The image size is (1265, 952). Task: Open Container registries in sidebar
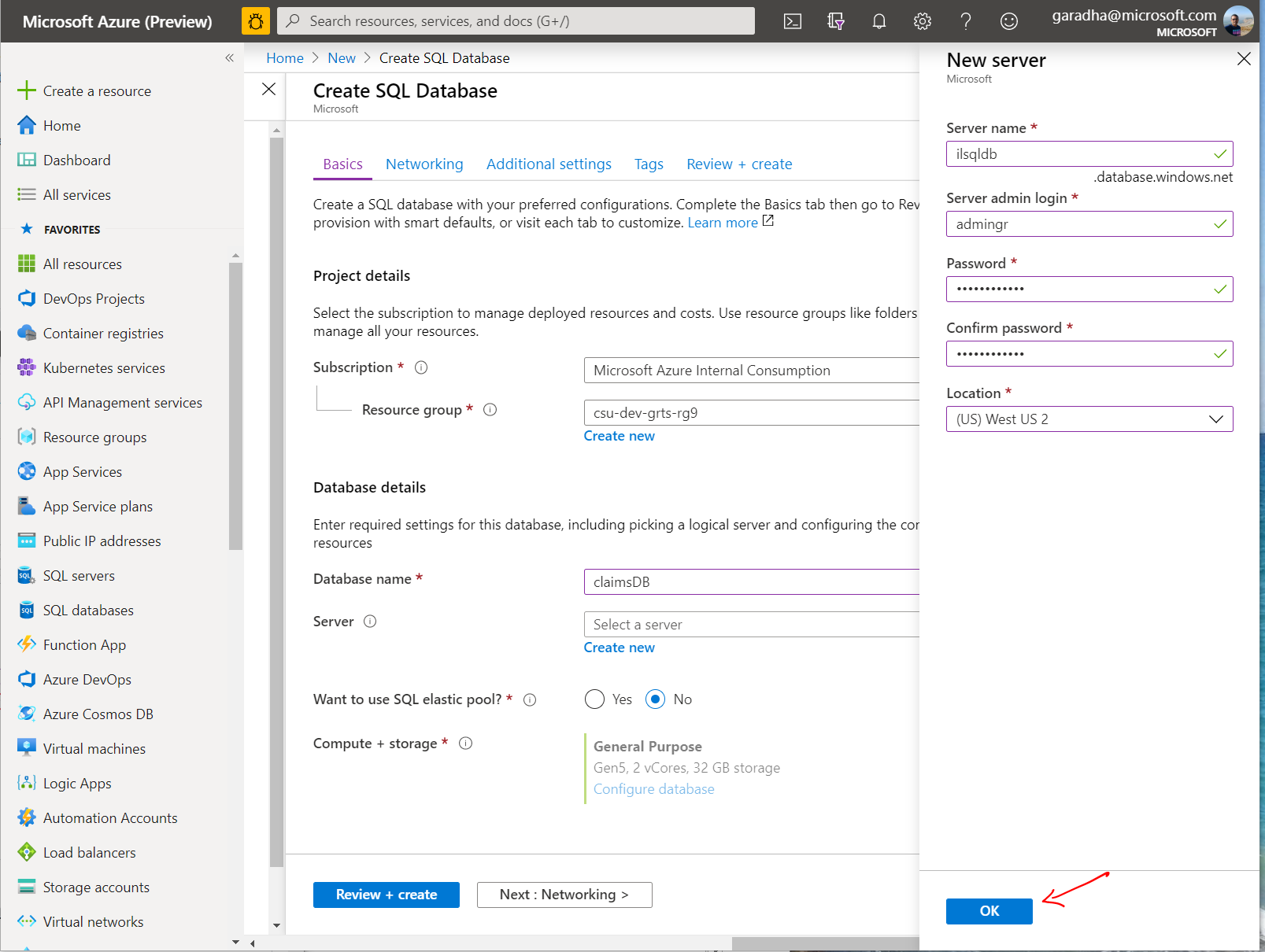pyautogui.click(x=103, y=334)
